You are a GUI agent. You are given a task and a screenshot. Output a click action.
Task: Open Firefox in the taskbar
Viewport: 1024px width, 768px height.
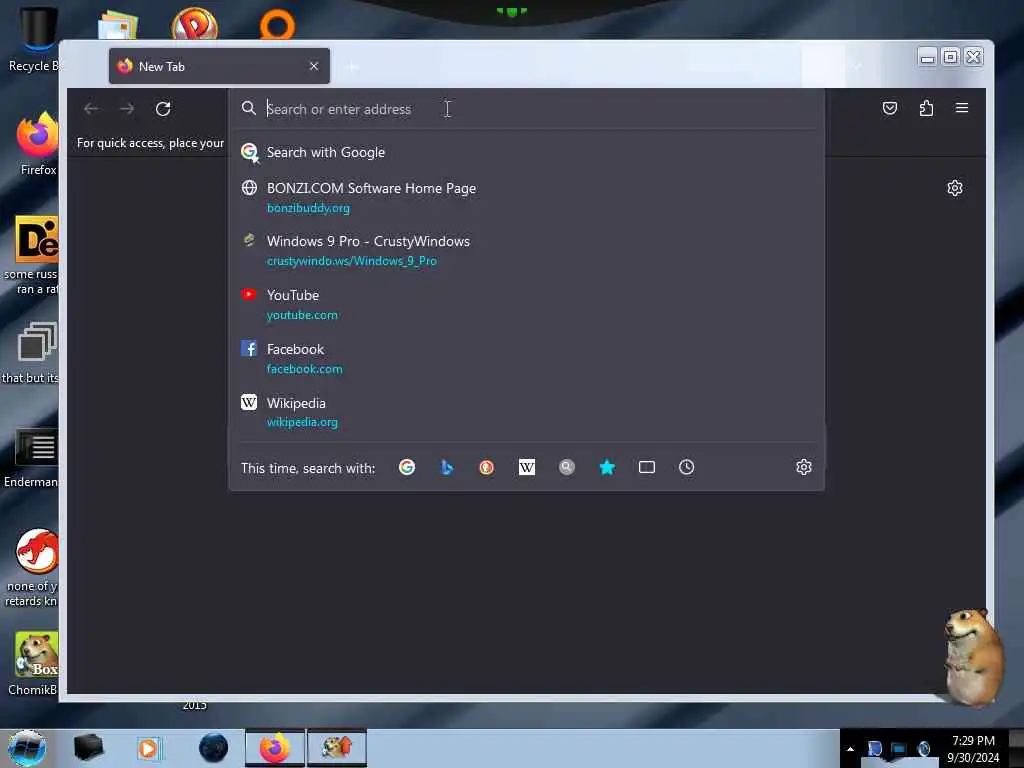[274, 748]
